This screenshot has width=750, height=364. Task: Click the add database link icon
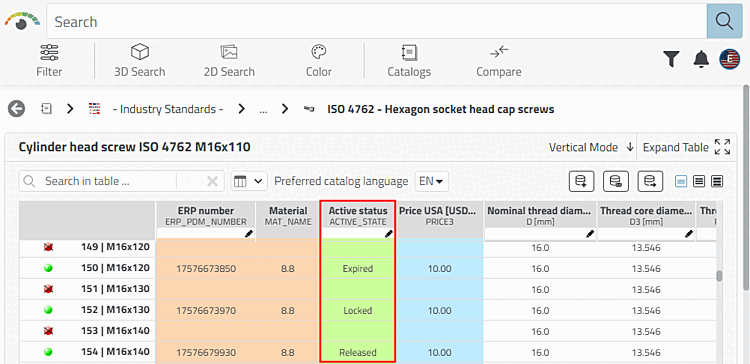581,181
